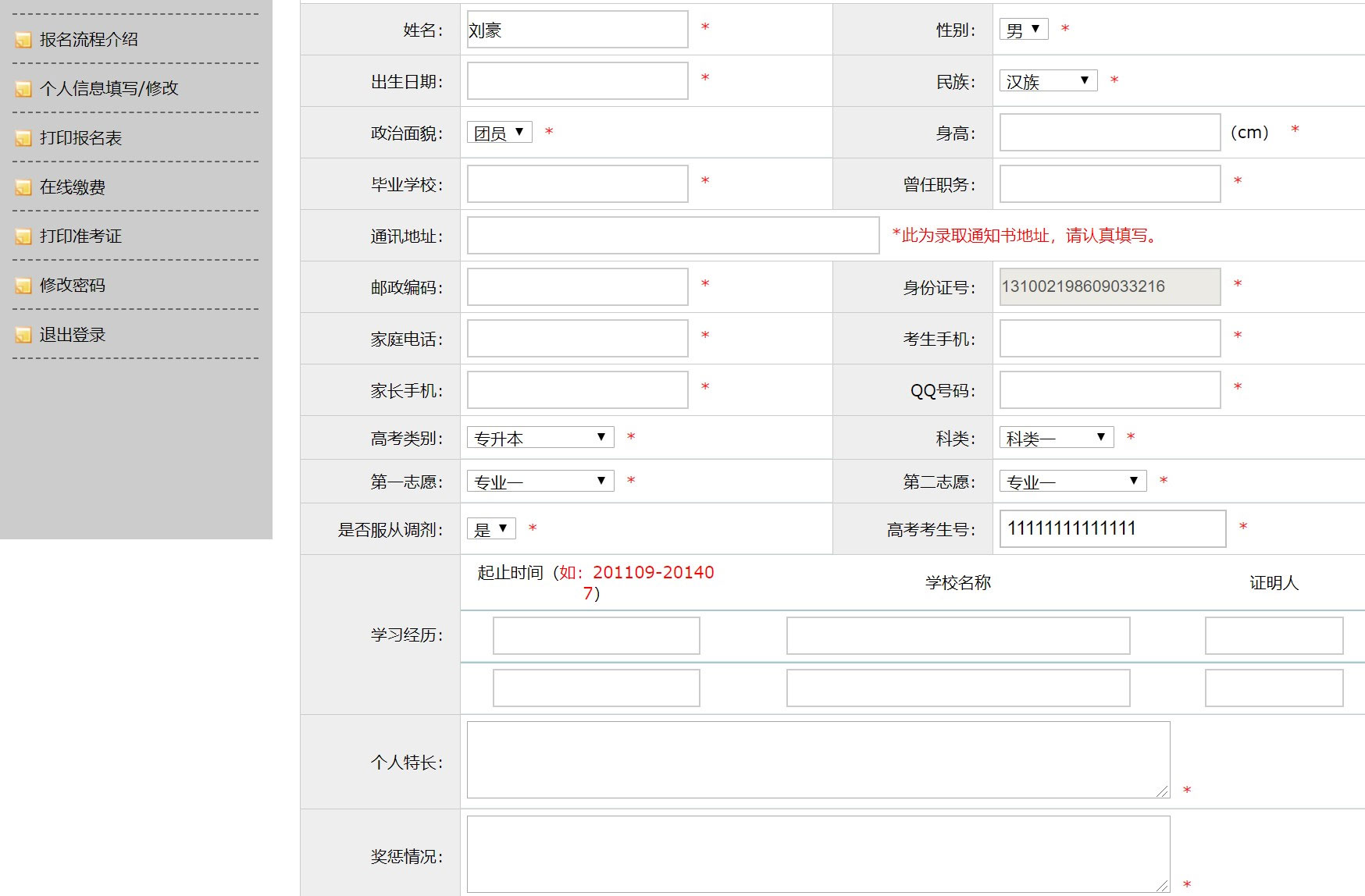Click the icon beside 退出登录
Screen dimensions: 1365x896
point(23,335)
